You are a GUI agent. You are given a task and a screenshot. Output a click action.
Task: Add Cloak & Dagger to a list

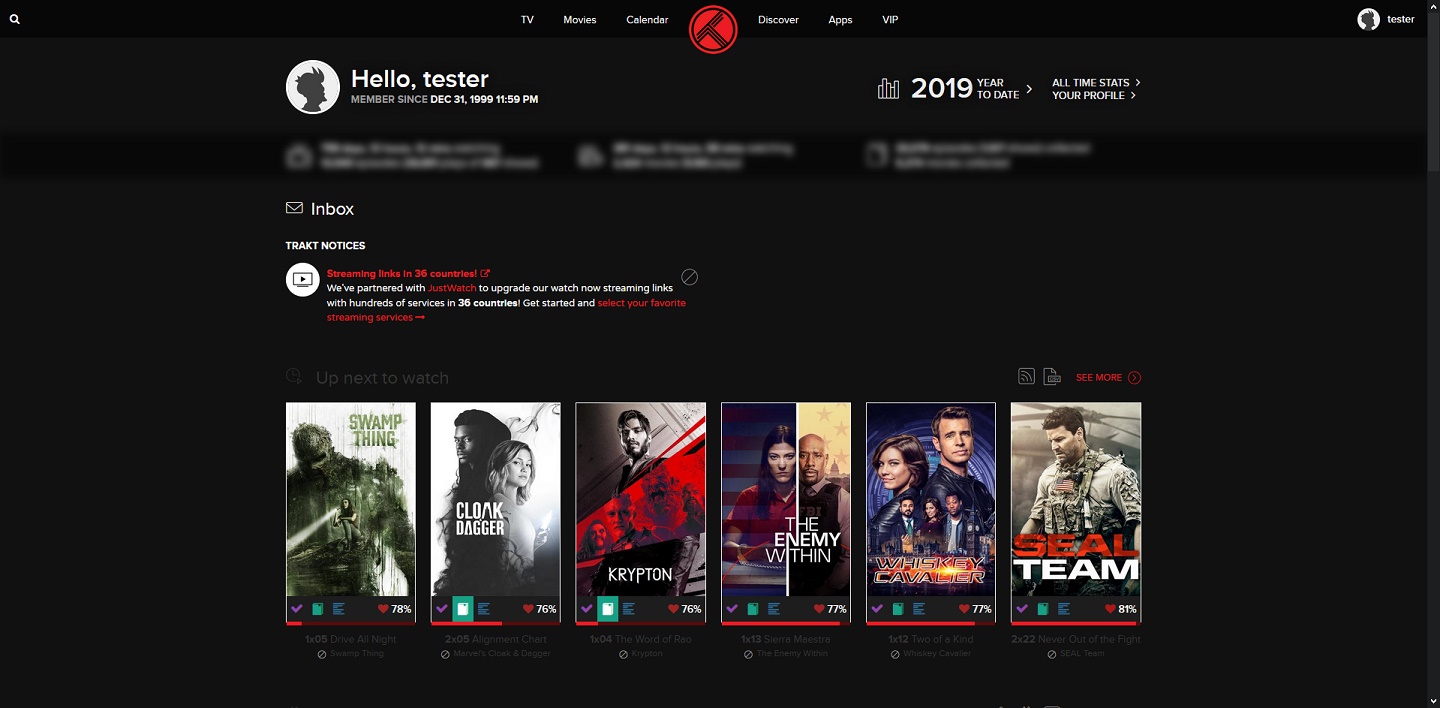click(x=484, y=608)
